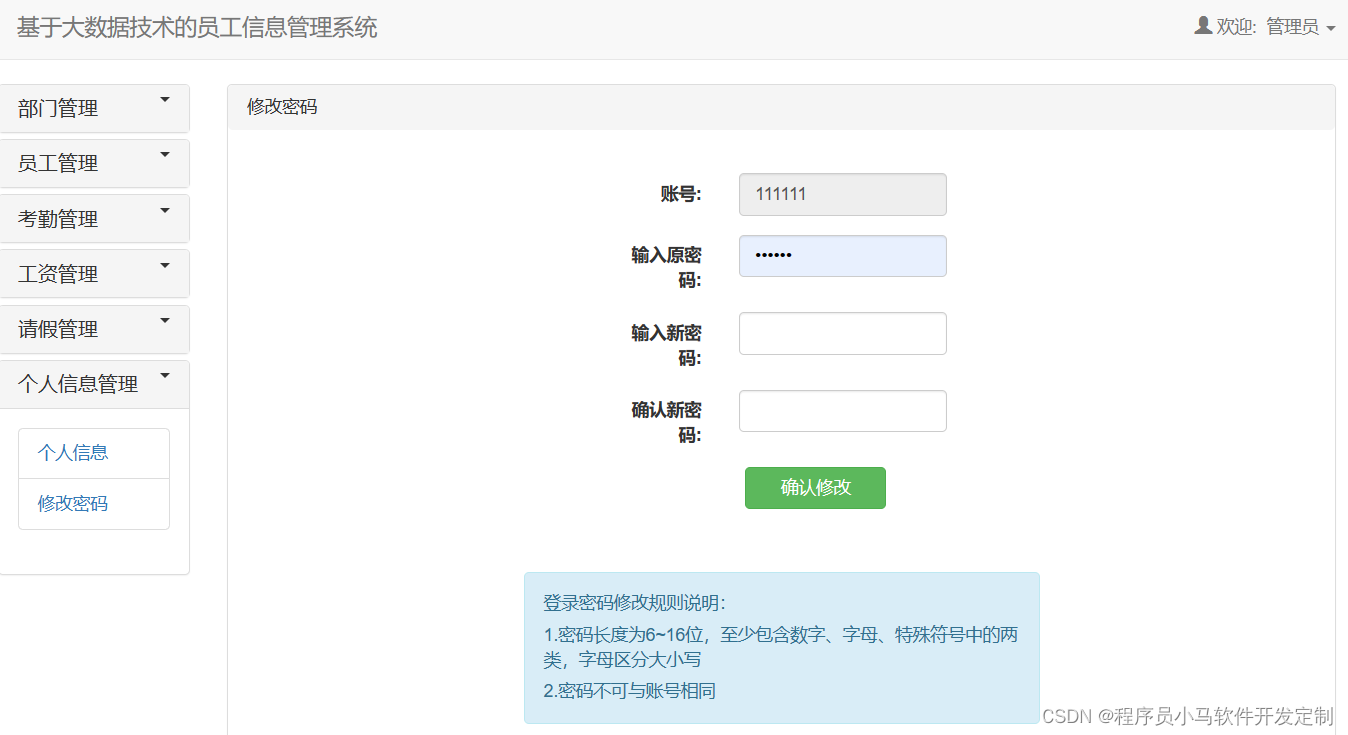Click the 输入原密码 password field

(x=842, y=256)
